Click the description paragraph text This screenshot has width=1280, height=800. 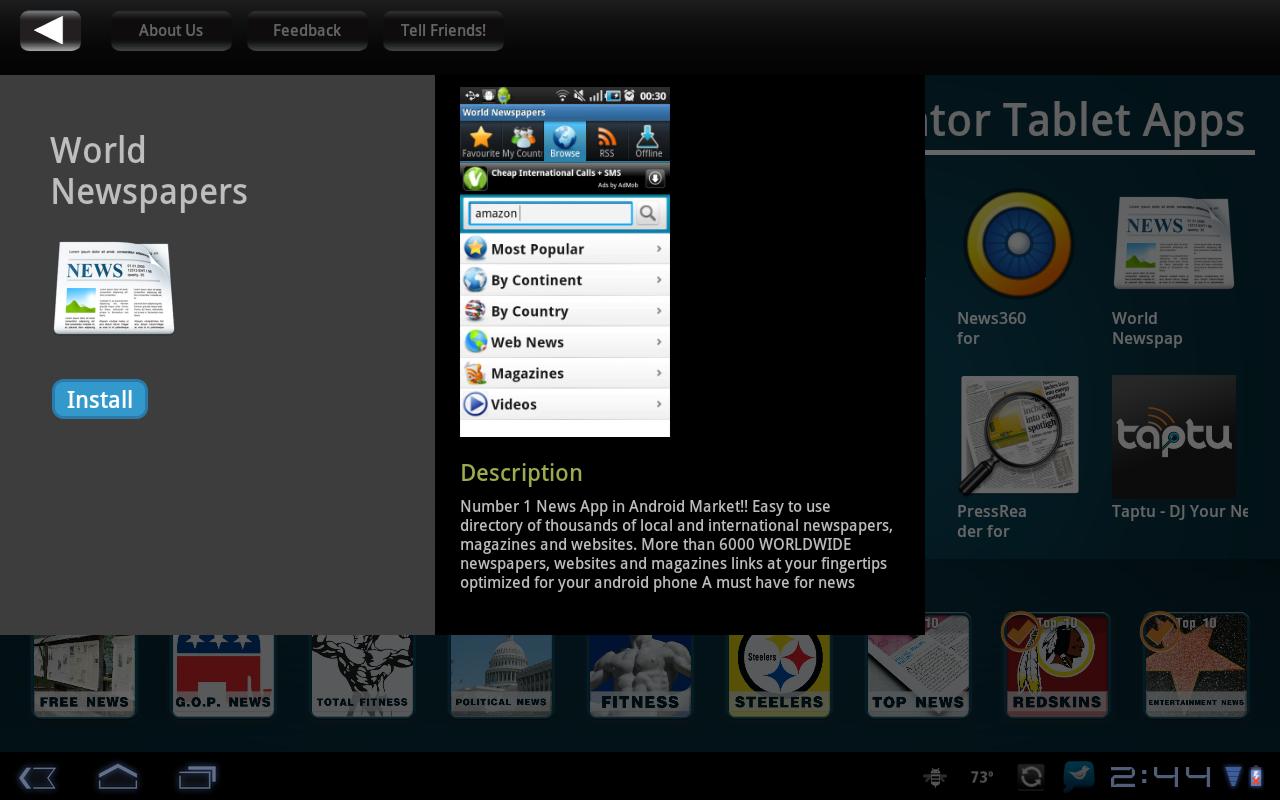[x=676, y=544]
